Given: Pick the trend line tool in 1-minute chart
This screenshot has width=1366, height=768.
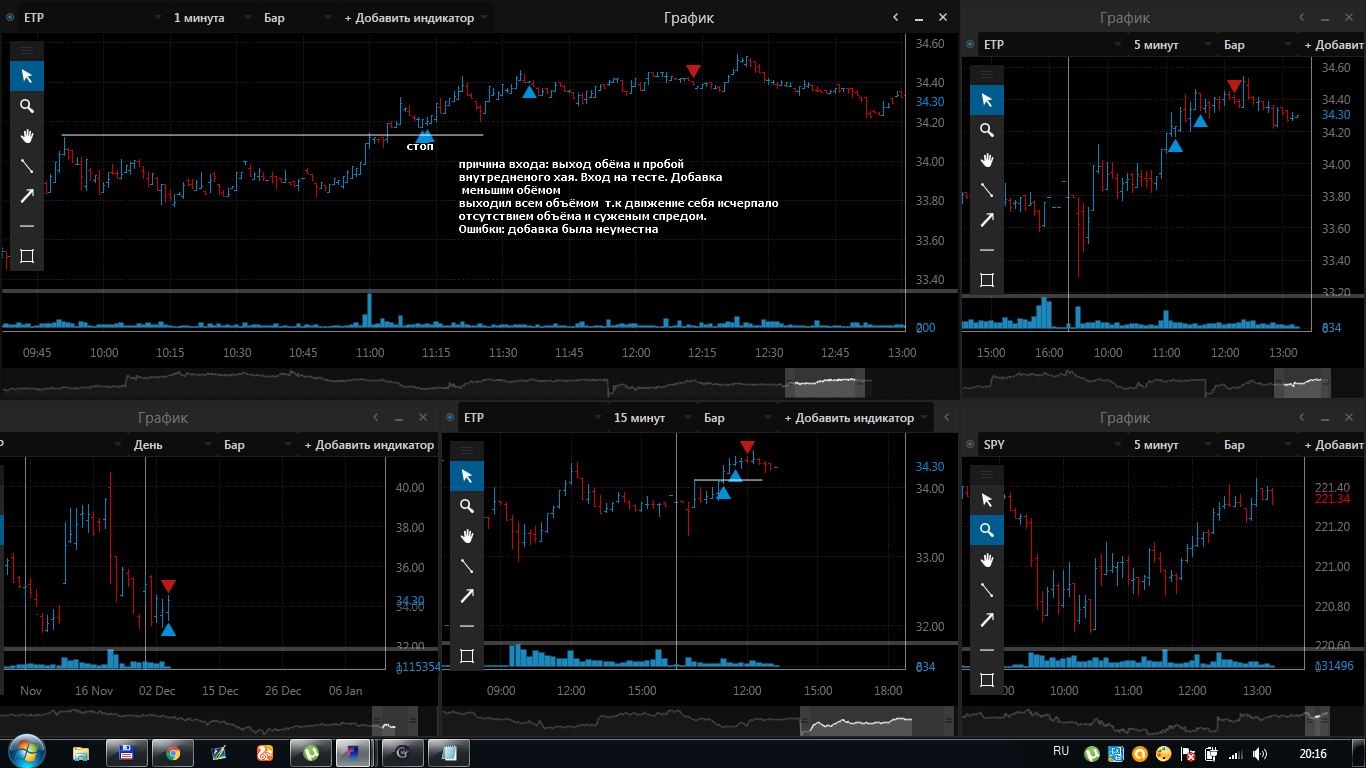Looking at the screenshot, I should click(x=27, y=166).
